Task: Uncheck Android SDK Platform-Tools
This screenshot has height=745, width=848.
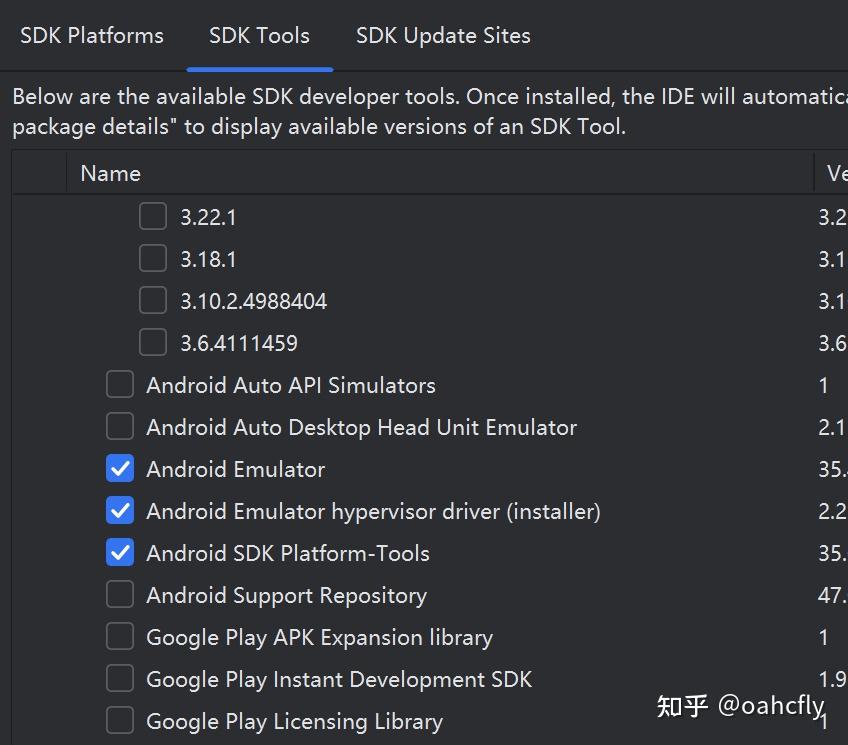Action: coord(119,552)
